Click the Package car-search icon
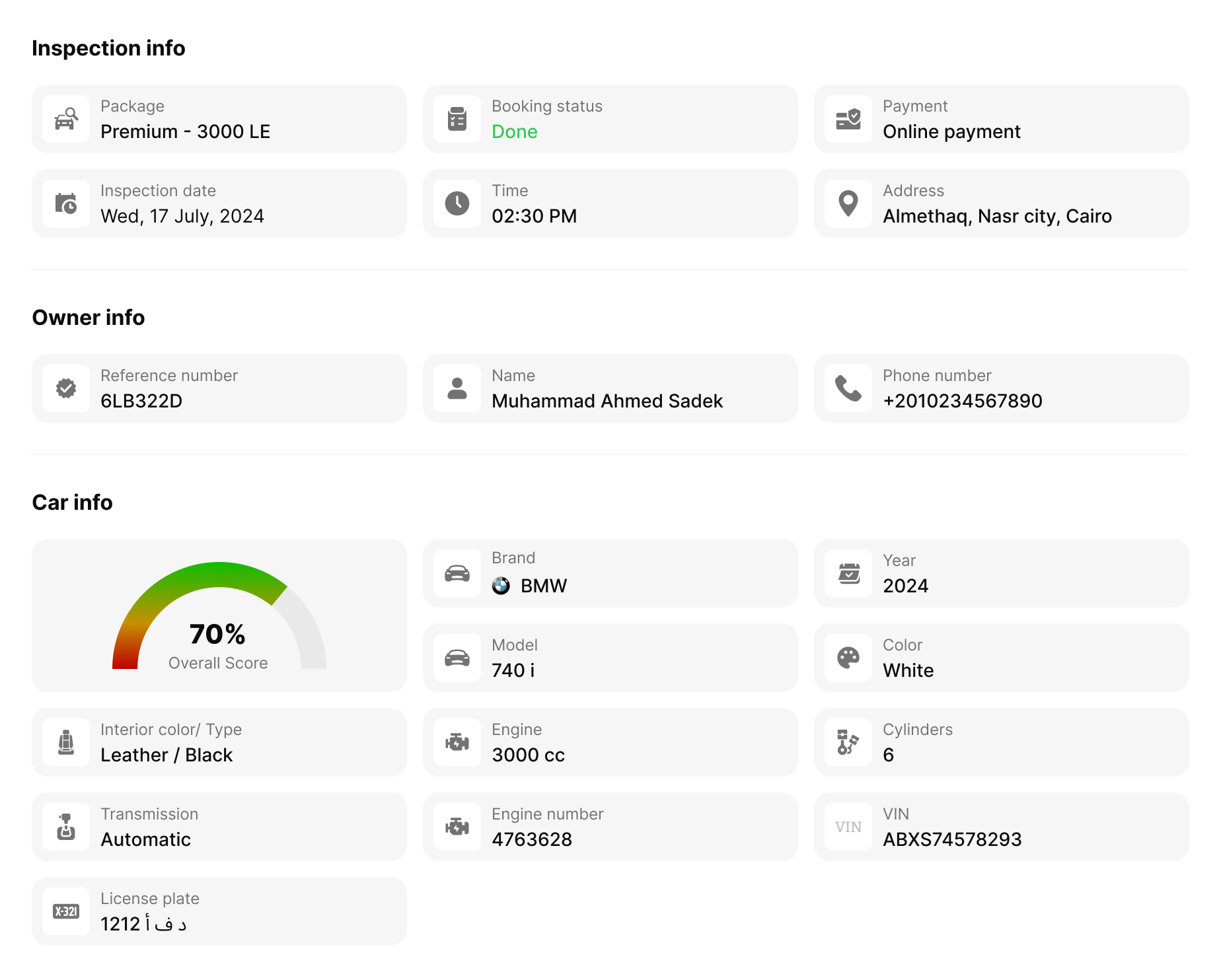1221x980 pixels. pyautogui.click(x=66, y=119)
